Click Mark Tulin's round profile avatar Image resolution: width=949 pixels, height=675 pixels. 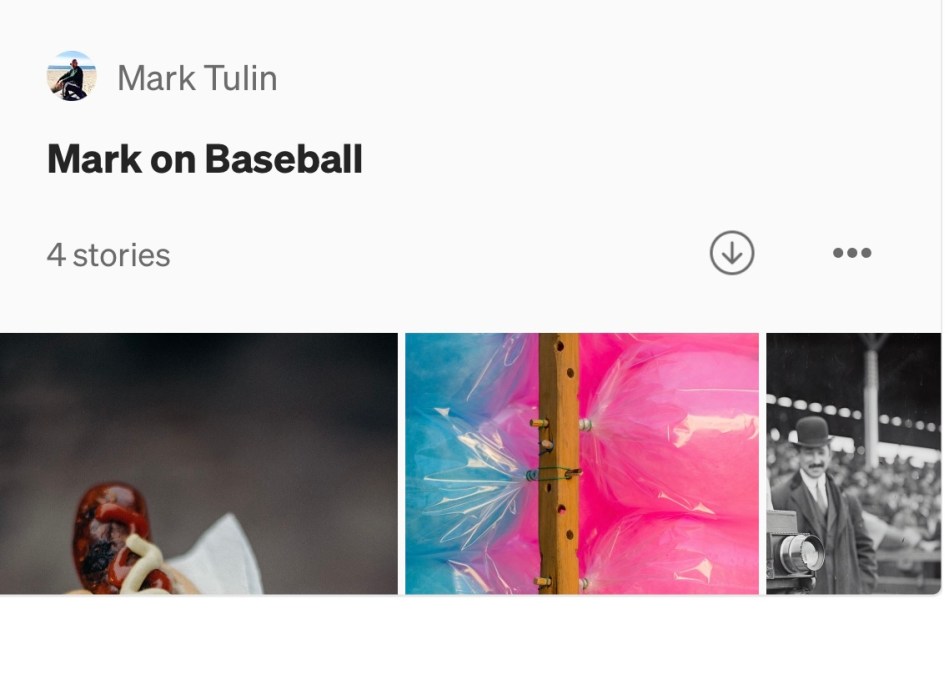[71, 76]
